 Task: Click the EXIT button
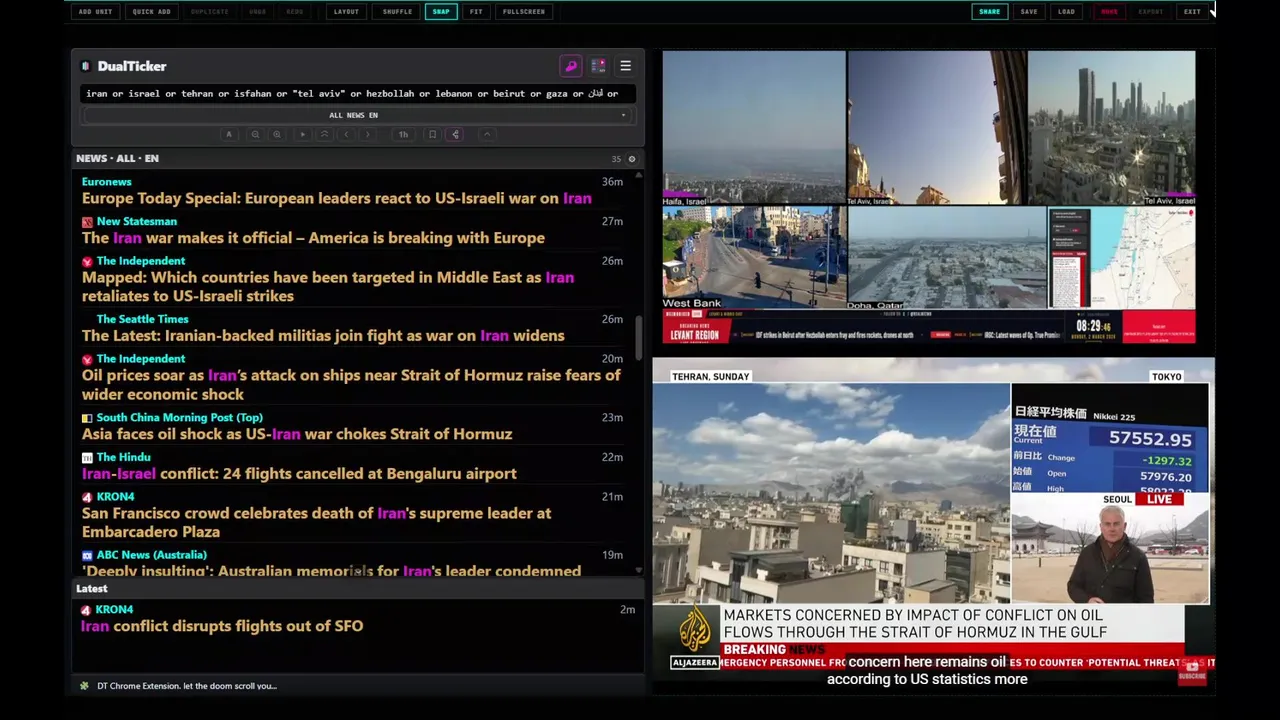point(1192,12)
